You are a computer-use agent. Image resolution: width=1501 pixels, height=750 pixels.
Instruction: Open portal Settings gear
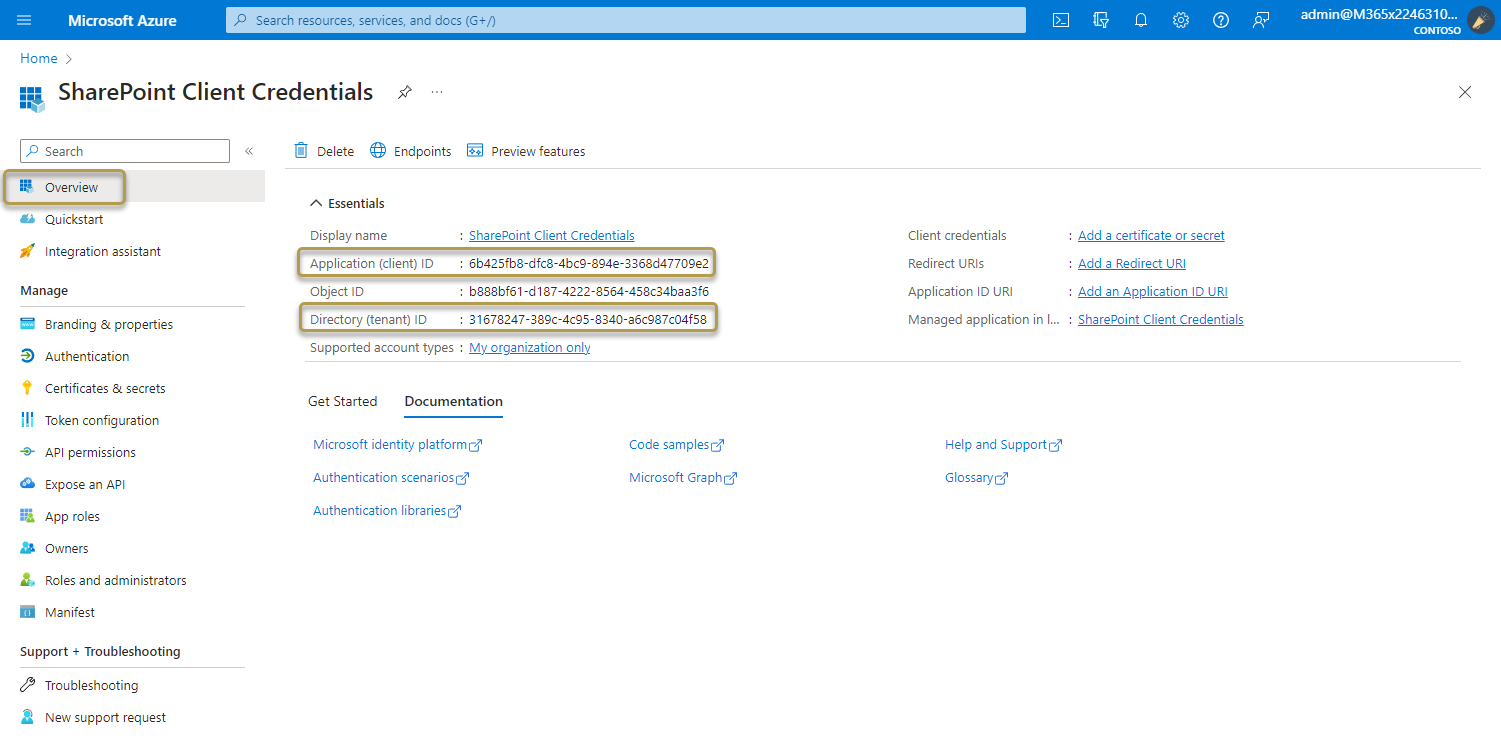pyautogui.click(x=1180, y=20)
